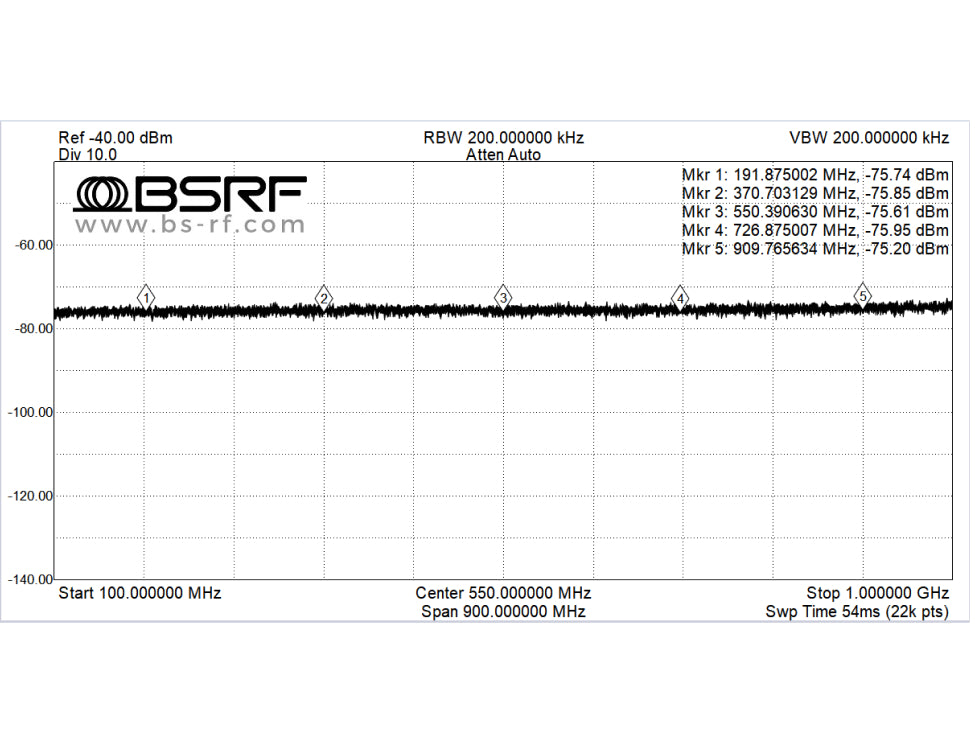Click the Mkr 1 readout at 191.875002 MHz
This screenshot has height=750, width=975.
(815, 173)
